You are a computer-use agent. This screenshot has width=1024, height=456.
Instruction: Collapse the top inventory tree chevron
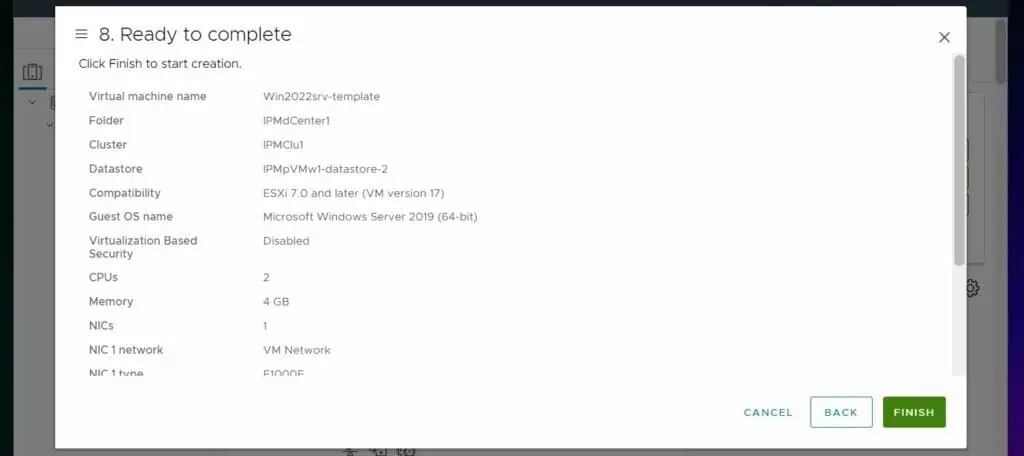pos(32,103)
